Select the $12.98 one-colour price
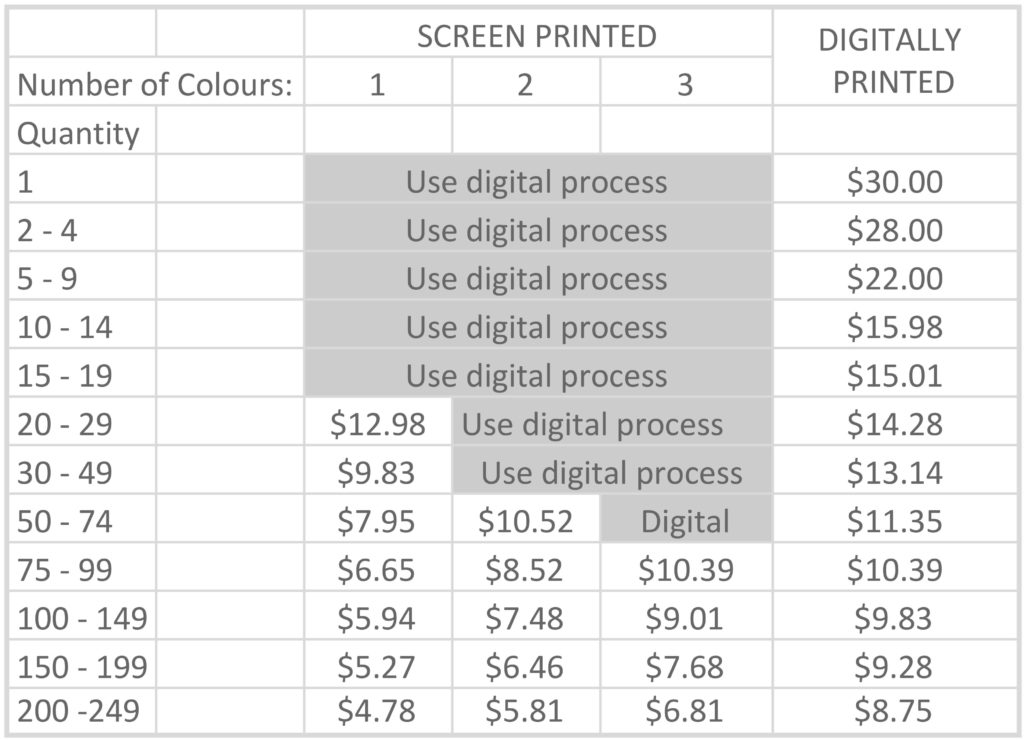 pos(378,423)
